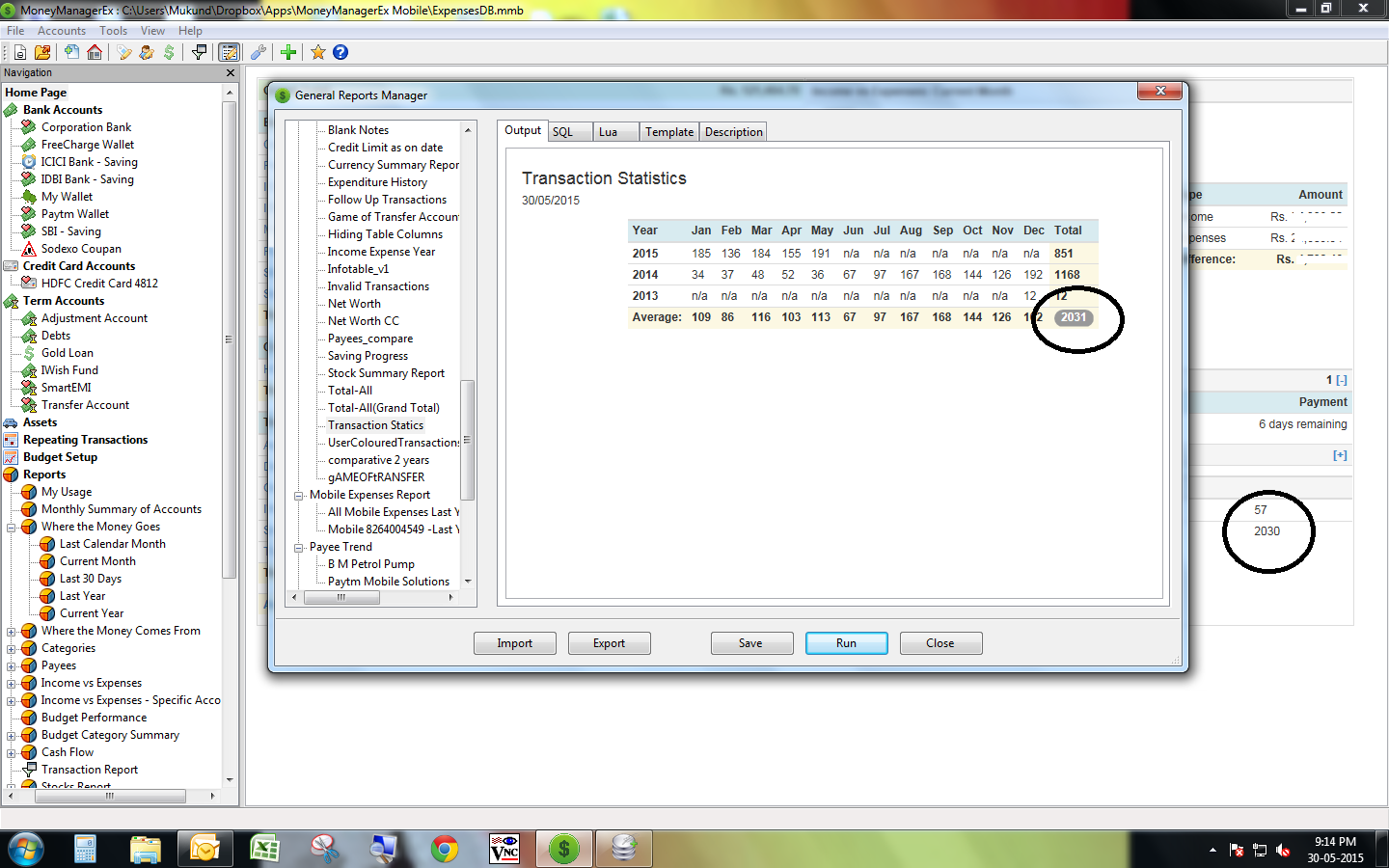Image resolution: width=1389 pixels, height=868 pixels.
Task: Click the Open Database folder icon
Action: click(x=42, y=52)
